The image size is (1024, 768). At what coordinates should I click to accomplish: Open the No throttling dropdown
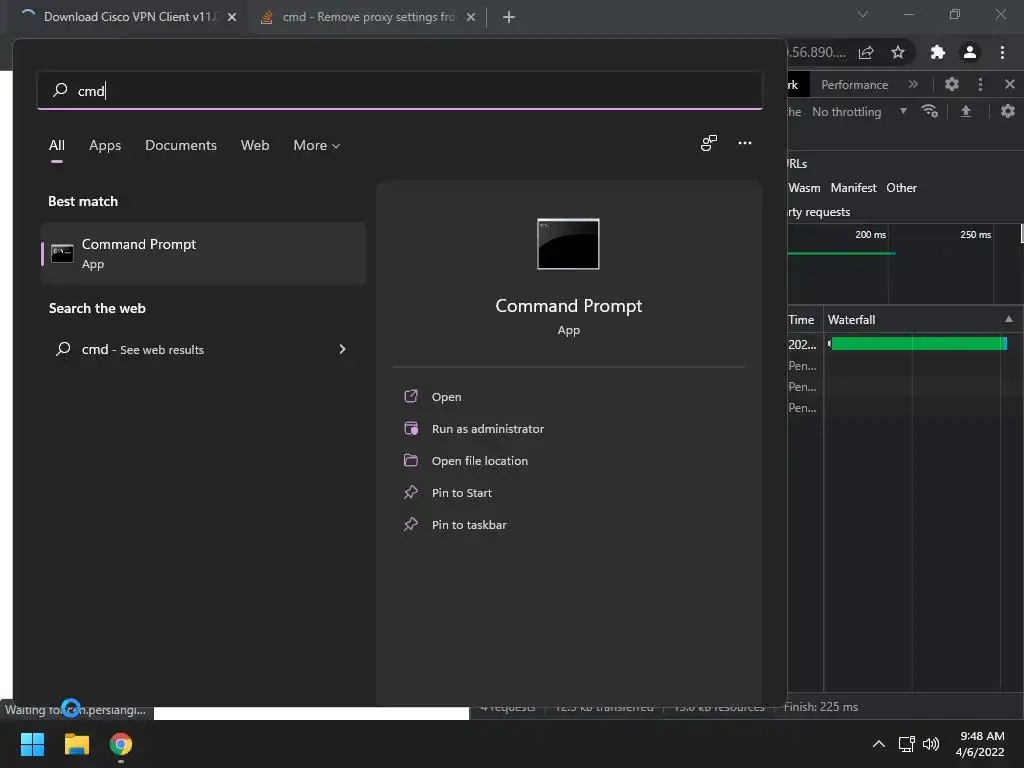point(859,112)
